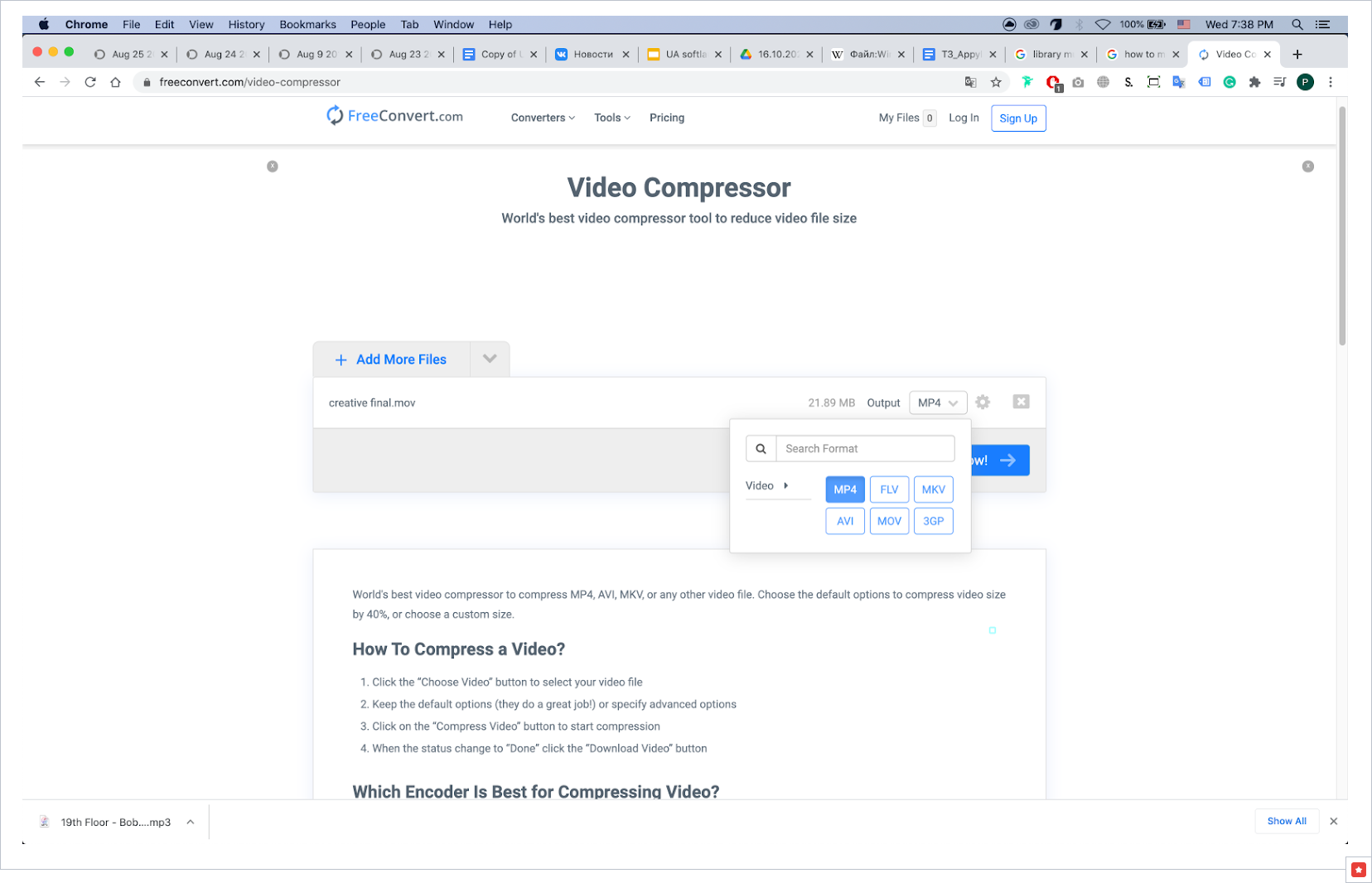
Task: Expand Add More Files source chevron
Action: [490, 359]
